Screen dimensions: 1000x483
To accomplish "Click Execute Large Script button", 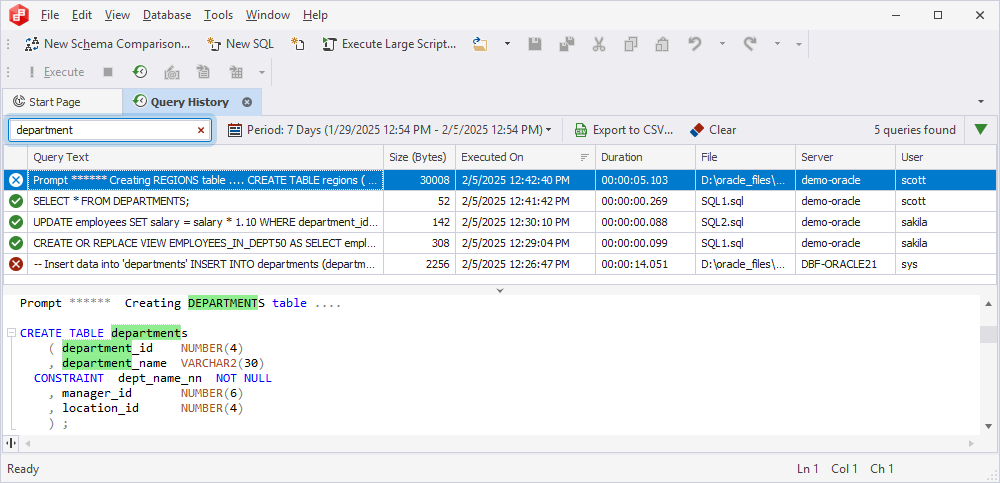I will point(390,44).
